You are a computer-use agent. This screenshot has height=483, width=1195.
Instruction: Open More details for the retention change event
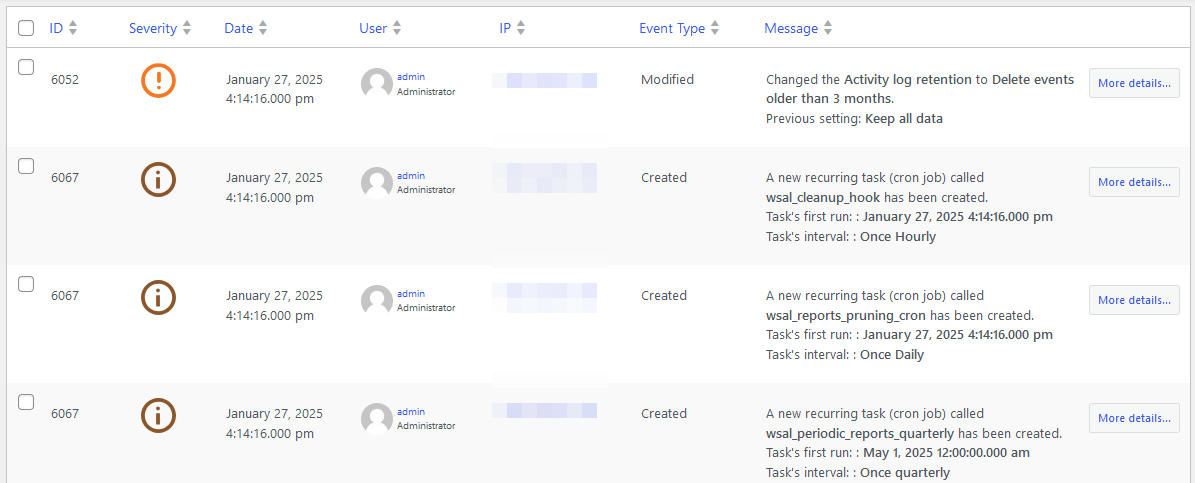1134,83
